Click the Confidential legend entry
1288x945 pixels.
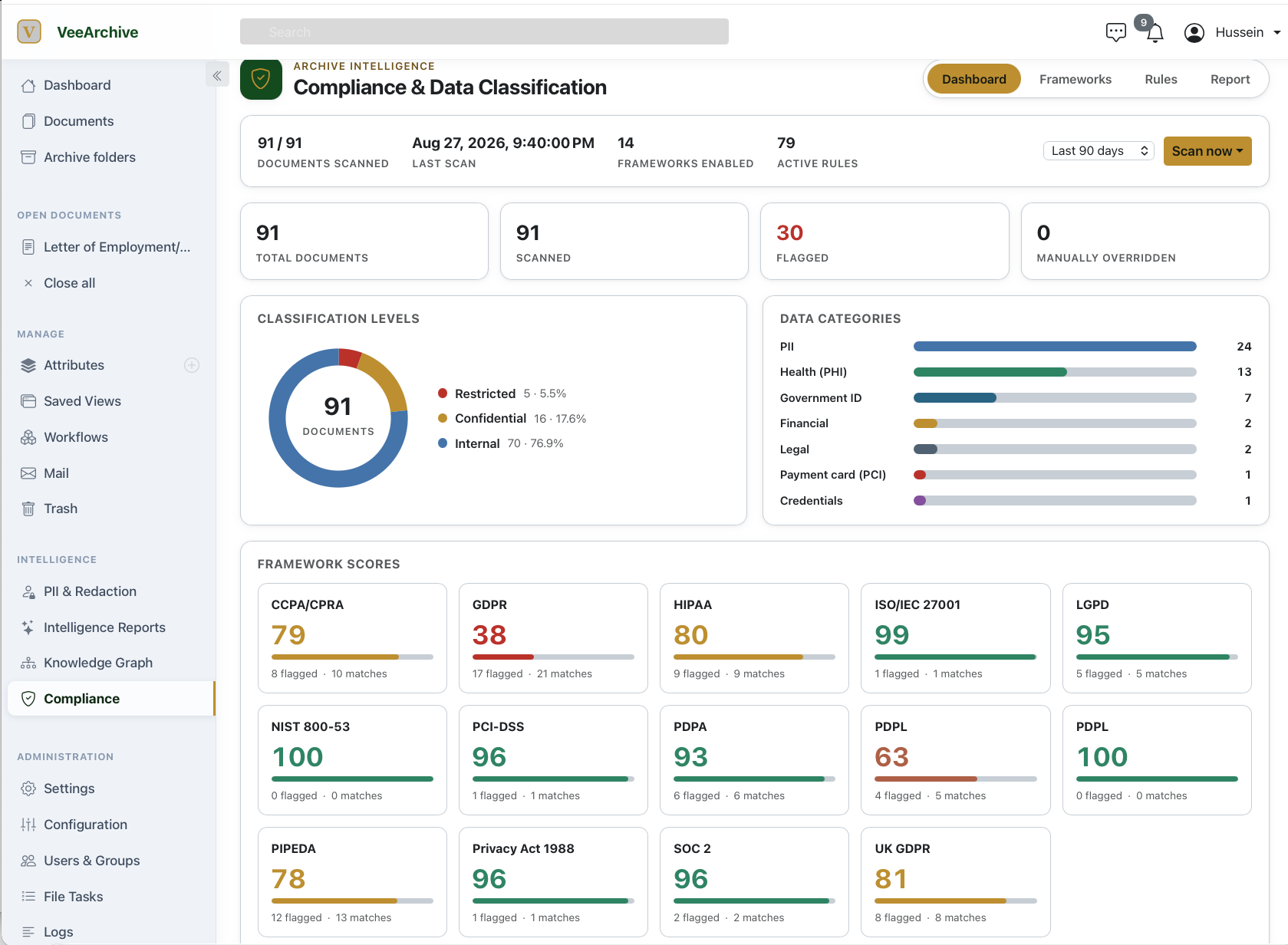click(512, 419)
